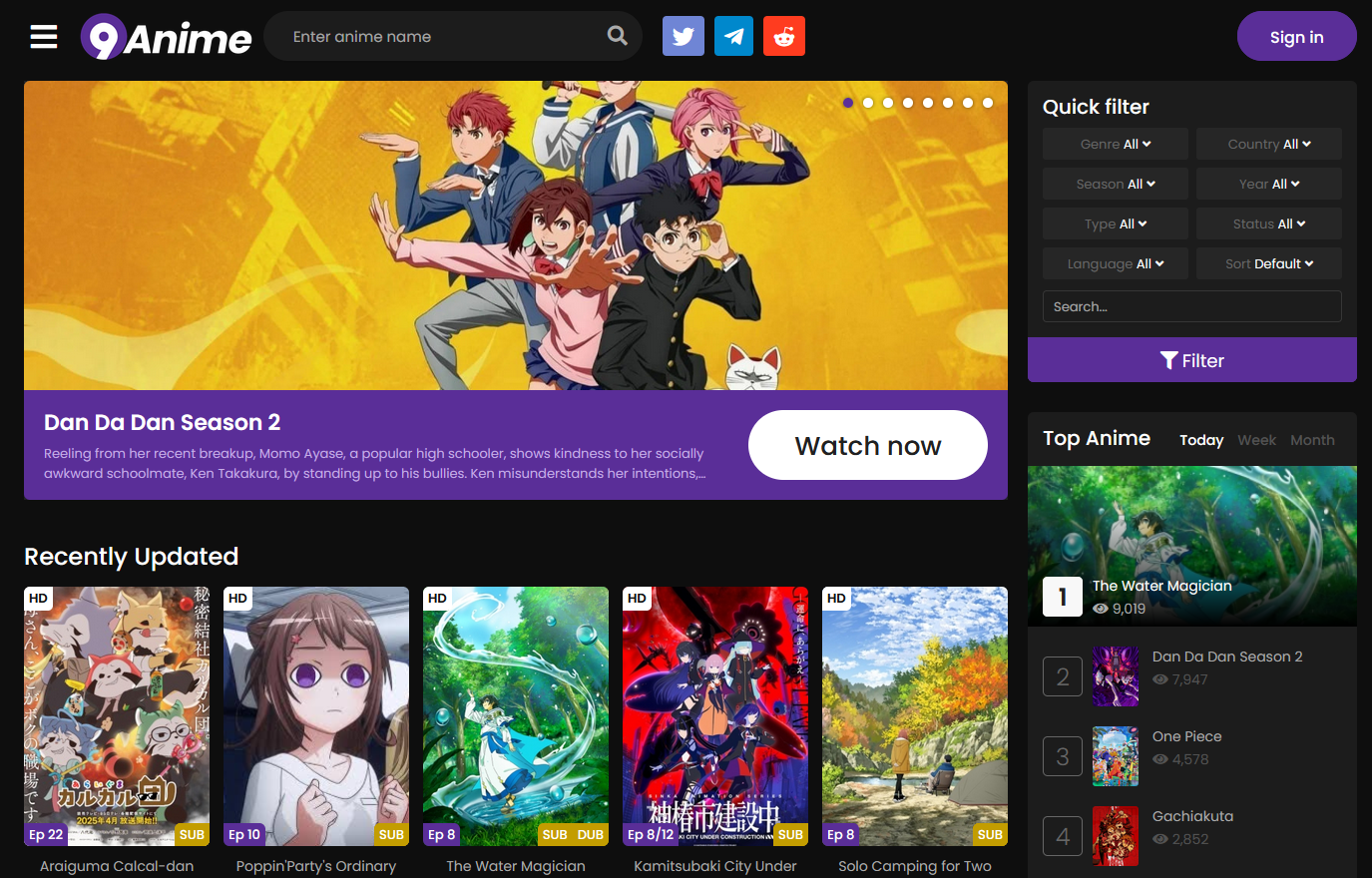The width and height of the screenshot is (1372, 878).
Task: Open Dan Da Dan Season 2 in Top Anime
Action: (x=1227, y=657)
